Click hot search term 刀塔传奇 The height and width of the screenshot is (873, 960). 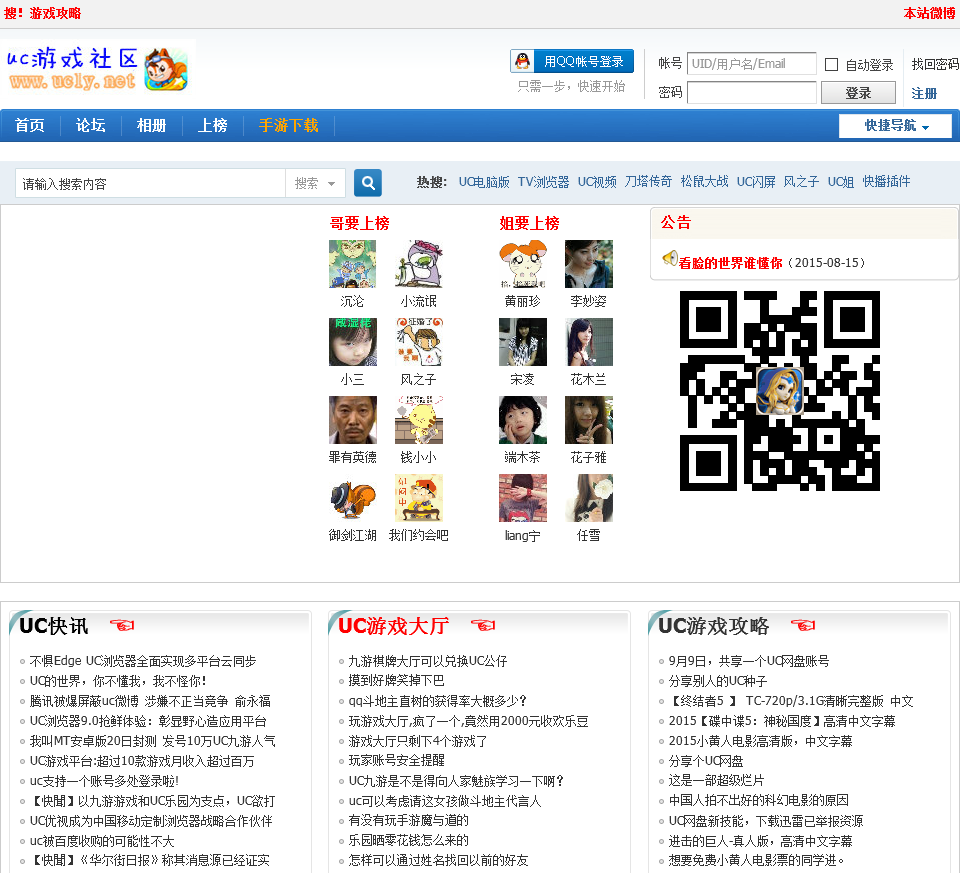coord(648,182)
